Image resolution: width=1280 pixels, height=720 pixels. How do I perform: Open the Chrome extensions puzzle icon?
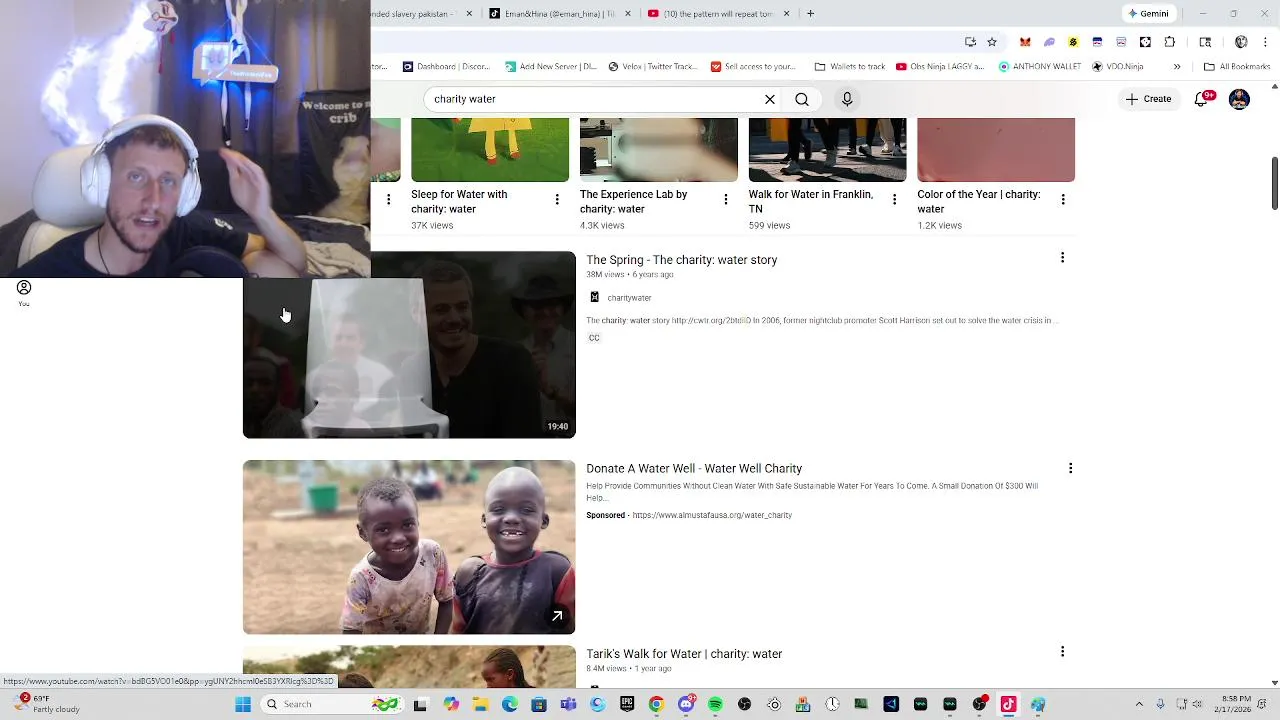(x=1169, y=42)
